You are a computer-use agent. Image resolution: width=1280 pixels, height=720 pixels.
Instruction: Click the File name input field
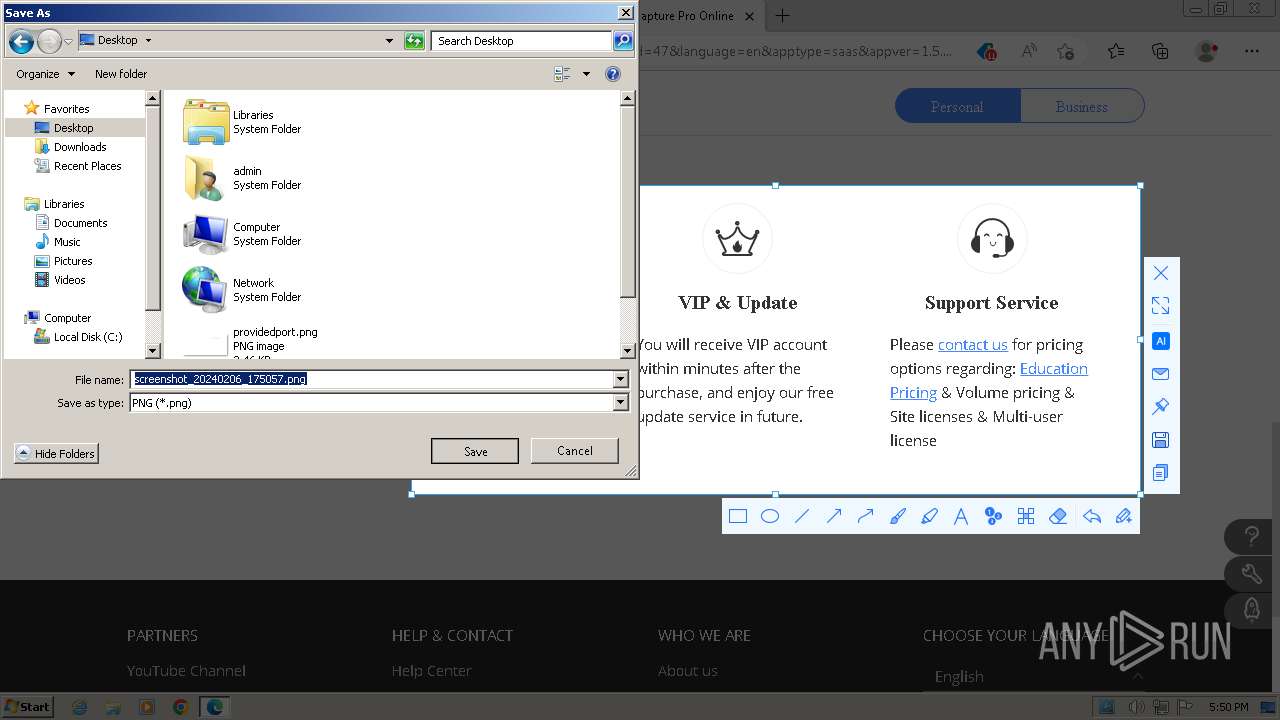pos(371,379)
